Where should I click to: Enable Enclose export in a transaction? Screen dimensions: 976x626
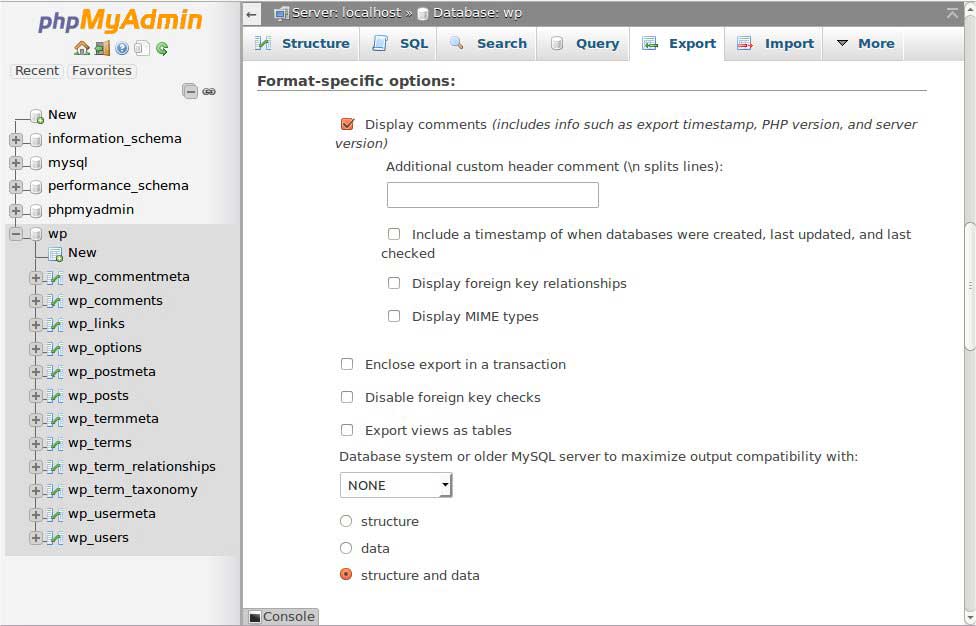coord(347,364)
